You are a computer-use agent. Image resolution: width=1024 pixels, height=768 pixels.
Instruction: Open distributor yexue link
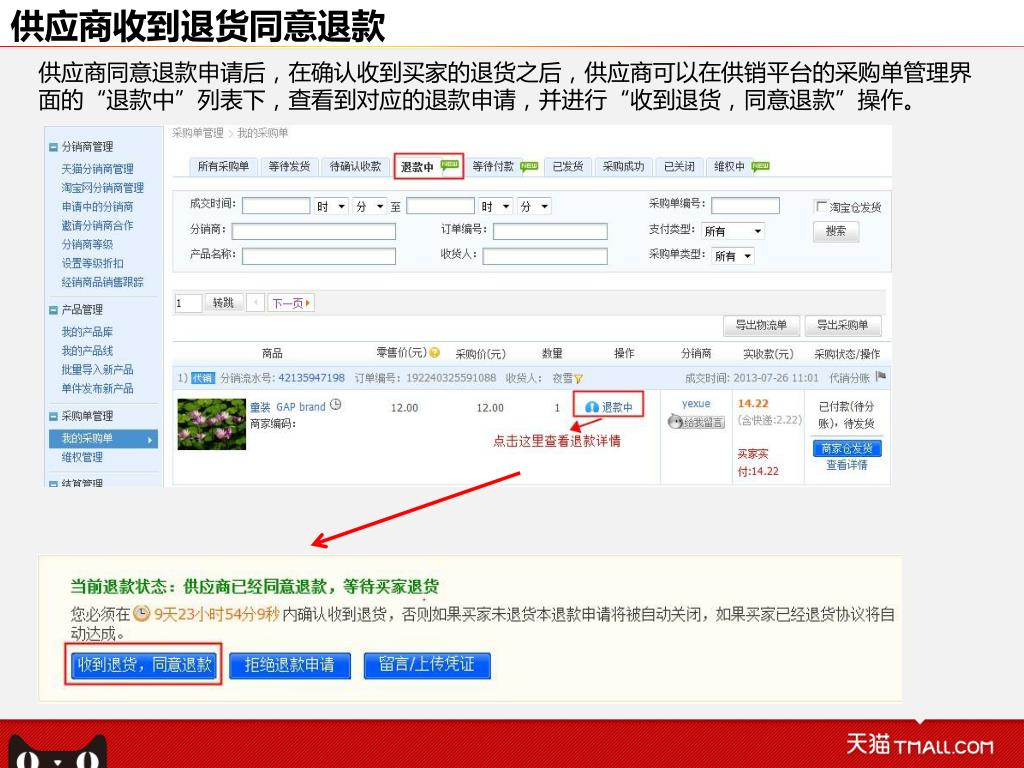click(x=696, y=404)
